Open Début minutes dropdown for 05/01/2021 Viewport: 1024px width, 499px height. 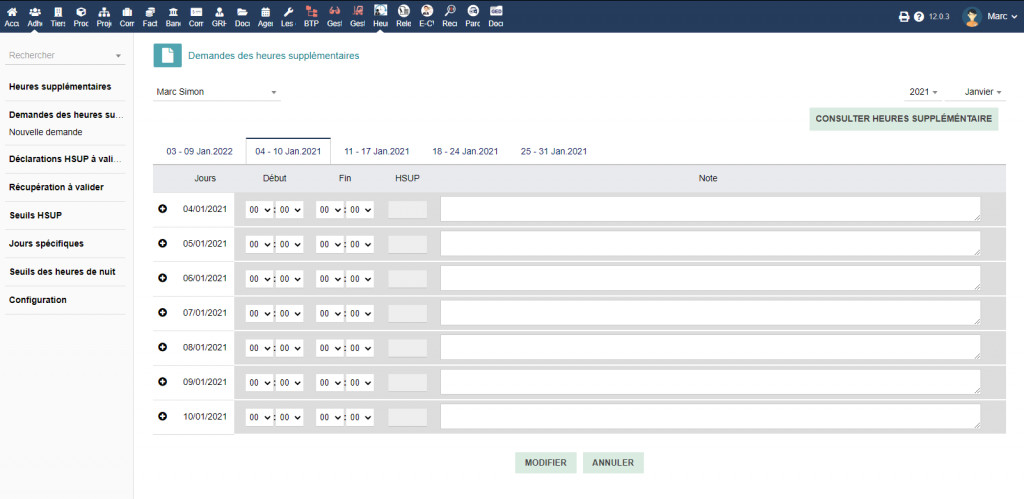tap(289, 244)
